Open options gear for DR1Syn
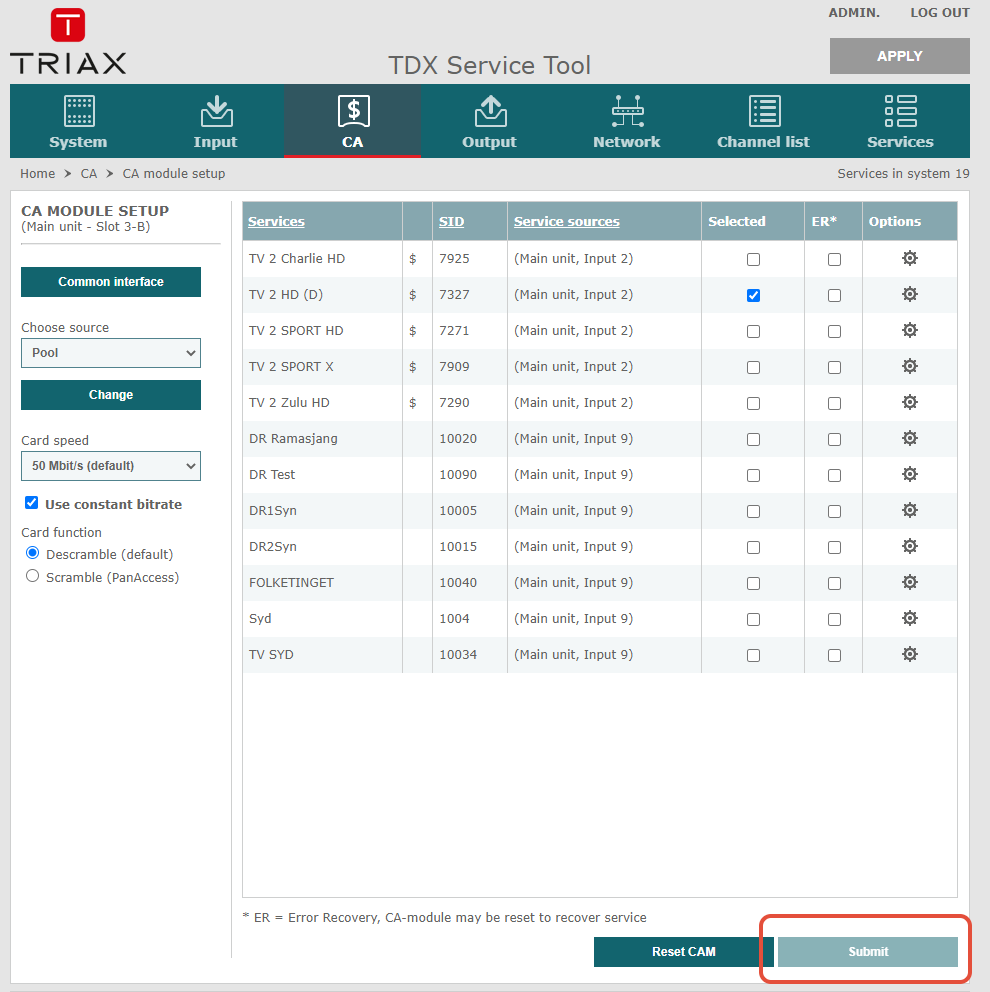This screenshot has height=992, width=990. coord(910,511)
